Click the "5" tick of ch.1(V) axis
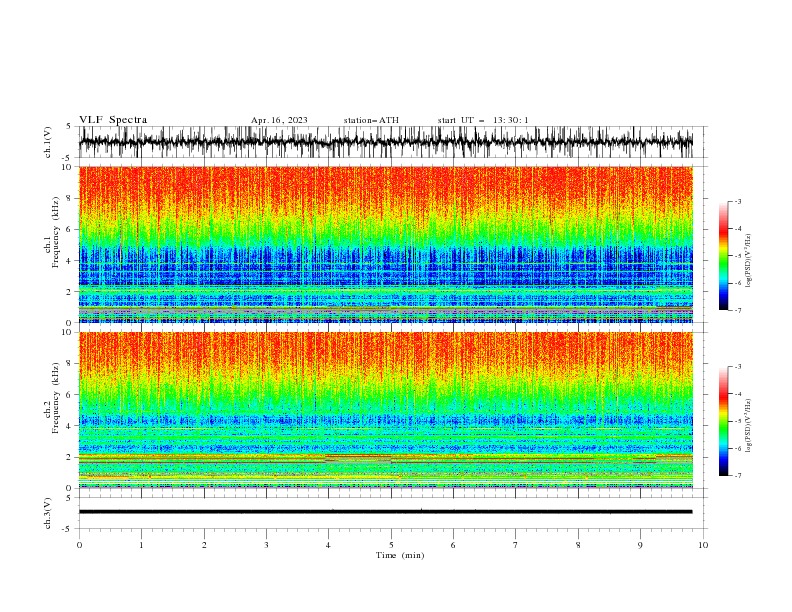Viewport: 792px width, 612px height. 69,127
